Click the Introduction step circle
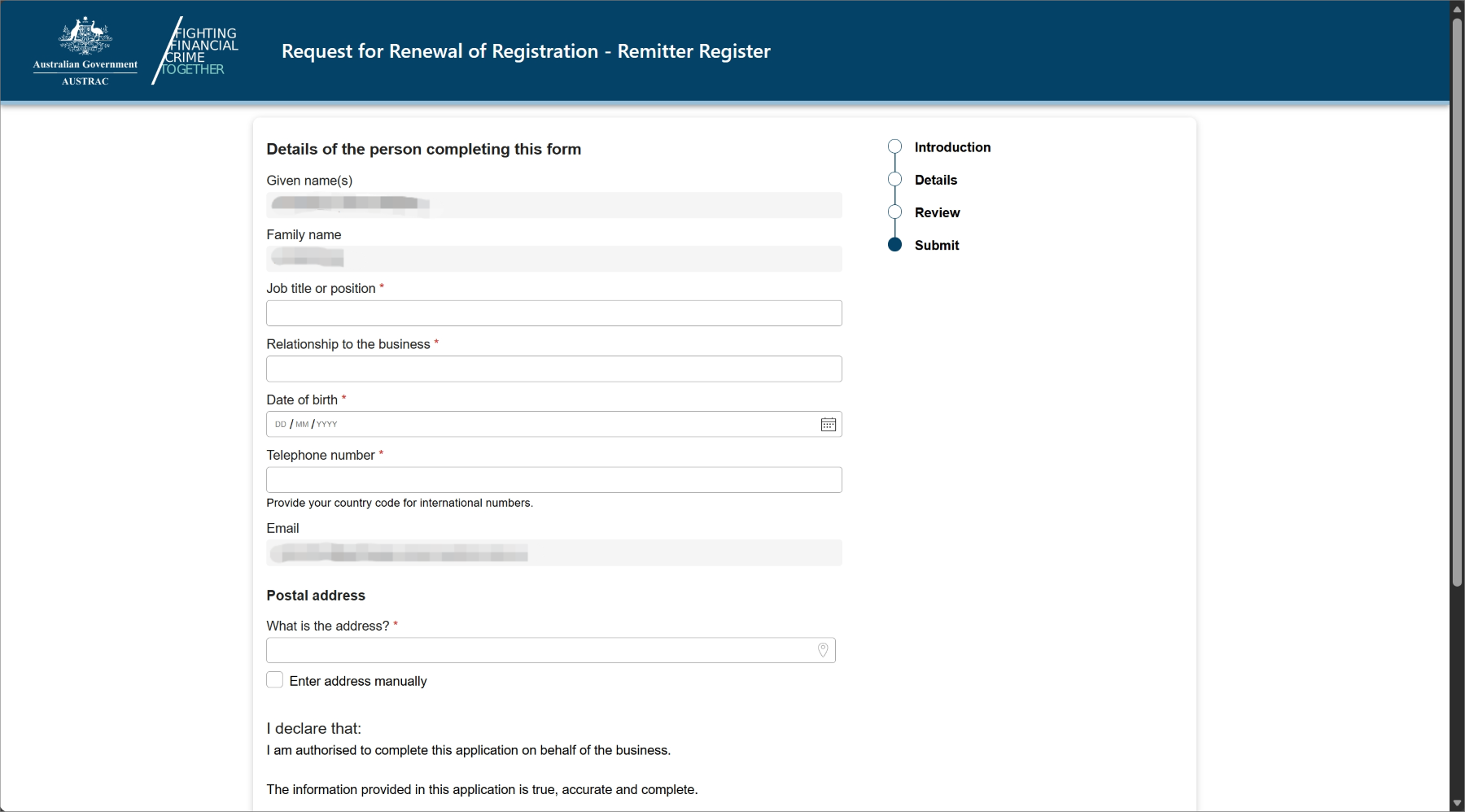The height and width of the screenshot is (812, 1465). coord(894,147)
